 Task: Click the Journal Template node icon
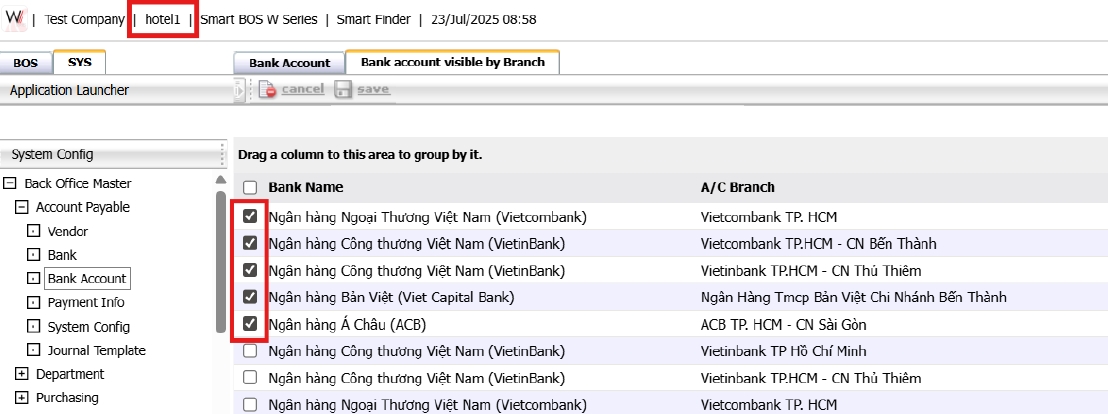coord(34,350)
